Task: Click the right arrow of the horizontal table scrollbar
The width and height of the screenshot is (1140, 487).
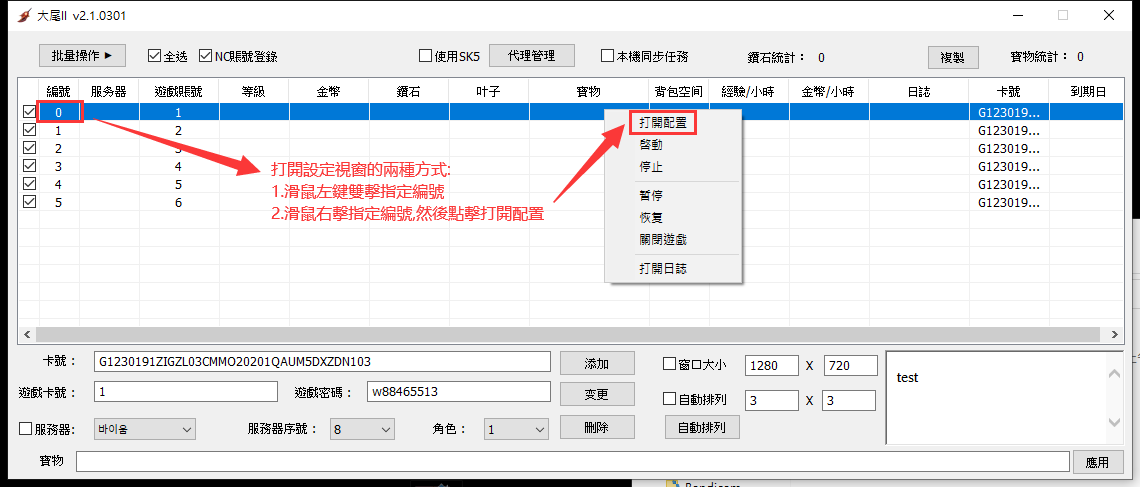Action: (x=1112, y=335)
